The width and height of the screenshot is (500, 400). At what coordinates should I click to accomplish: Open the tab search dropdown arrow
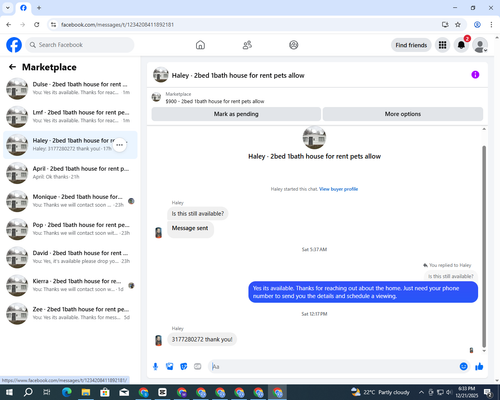[x=8, y=8]
